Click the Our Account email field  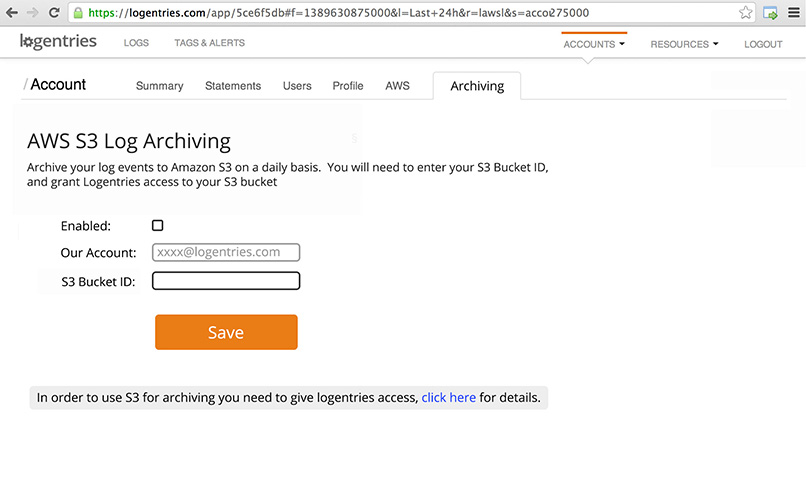[x=226, y=252]
